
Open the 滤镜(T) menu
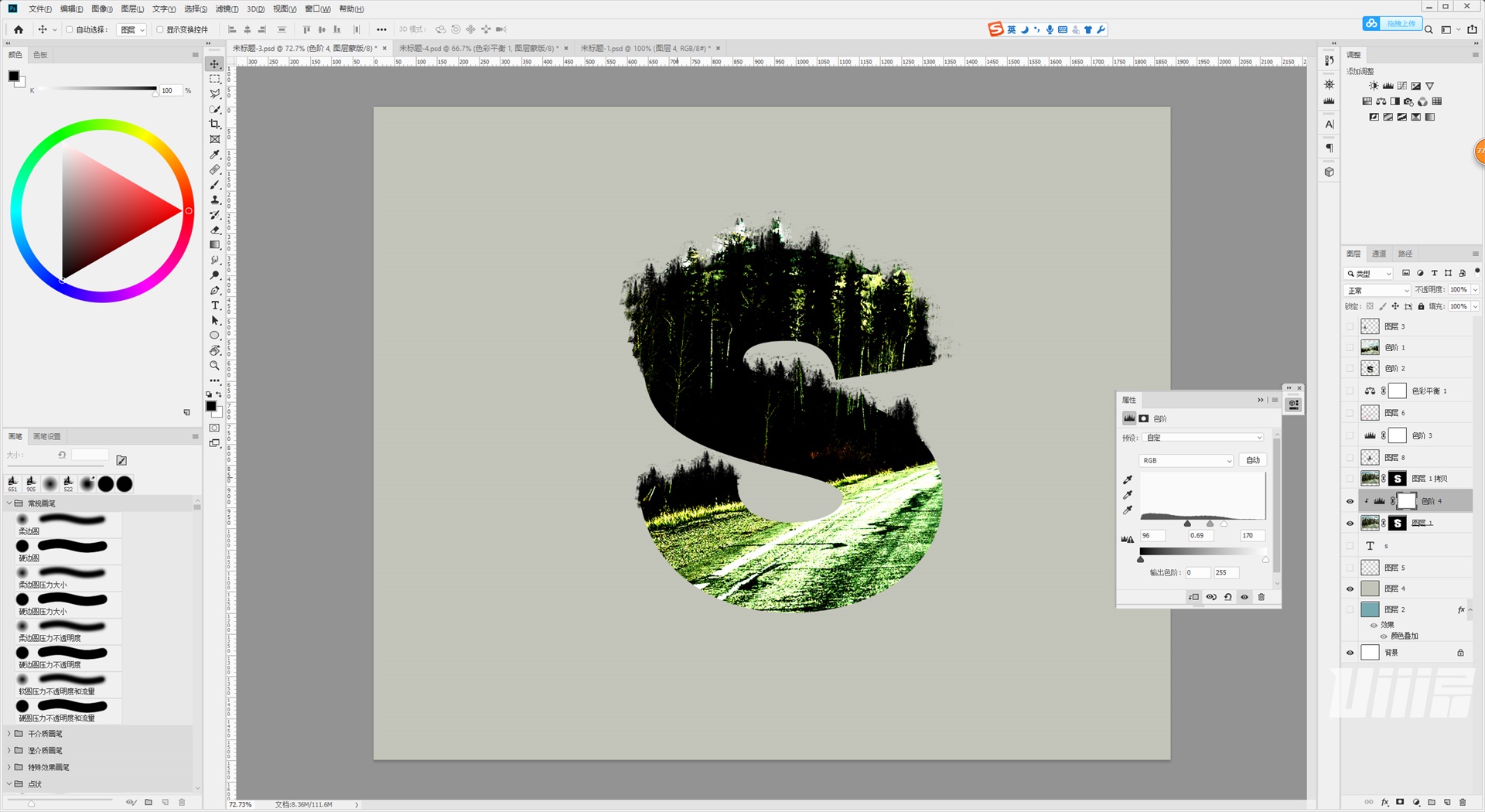[x=227, y=9]
